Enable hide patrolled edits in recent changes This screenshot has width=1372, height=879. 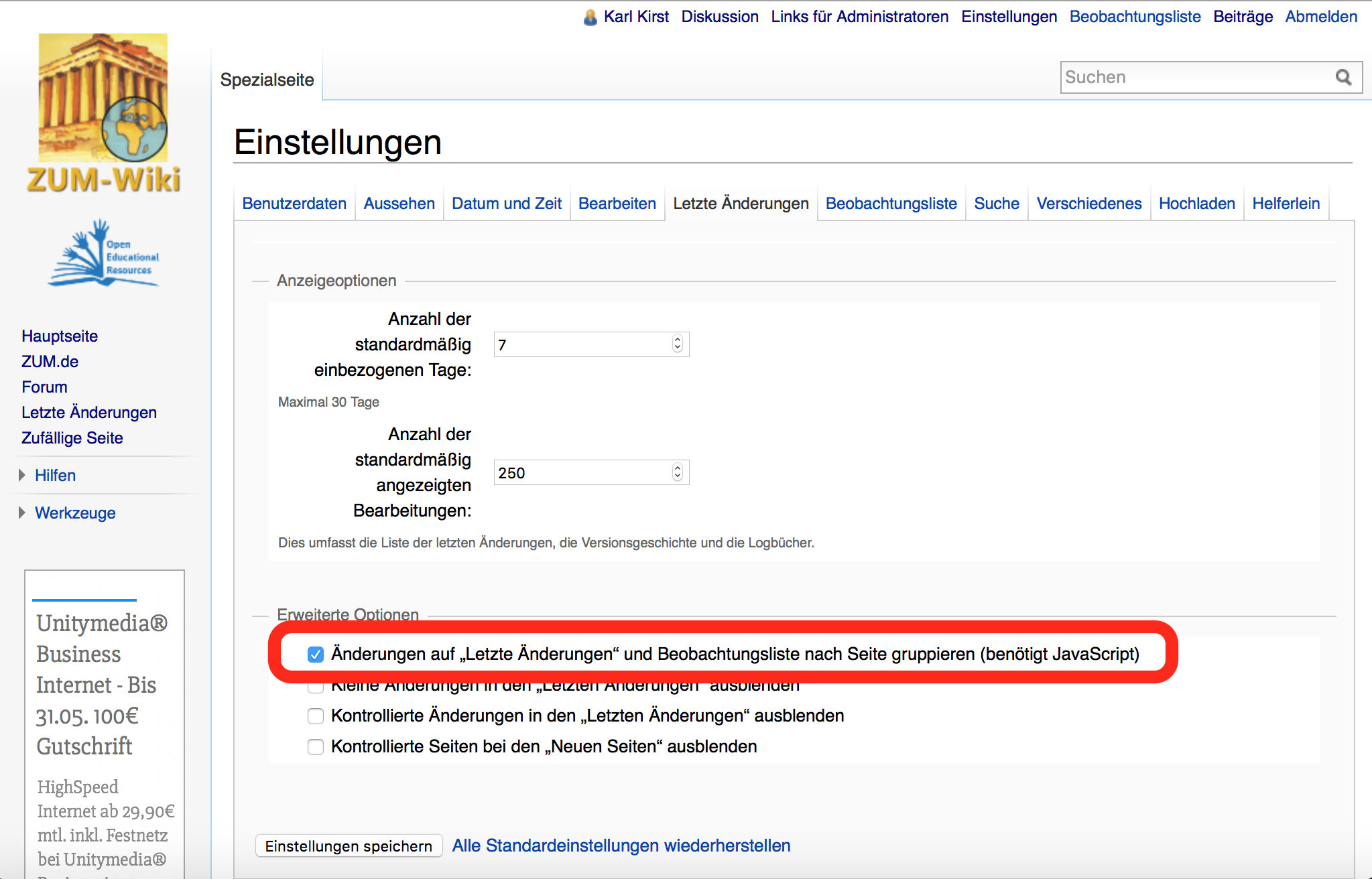[x=316, y=716]
